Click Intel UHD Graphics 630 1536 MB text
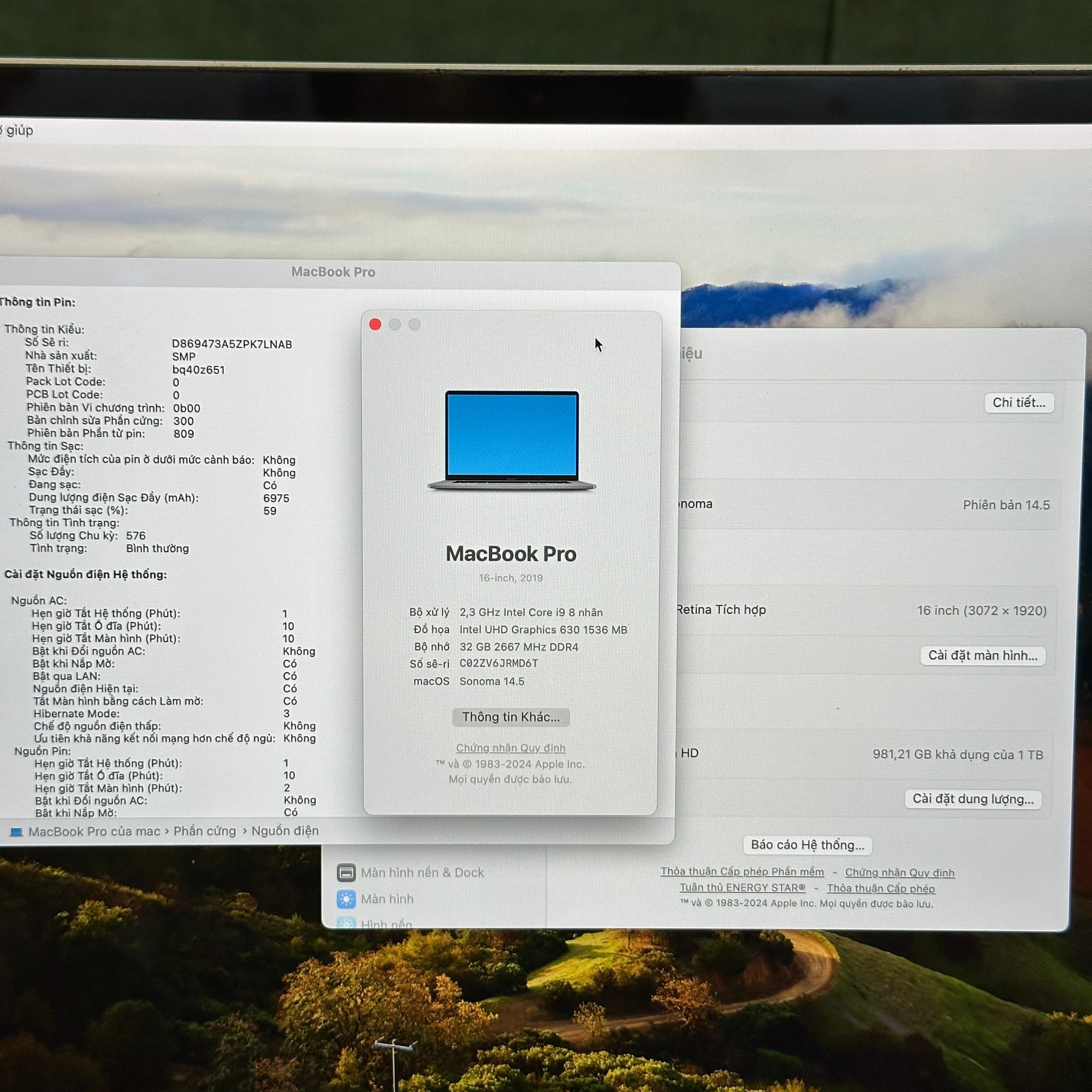The height and width of the screenshot is (1092, 1092). (x=543, y=630)
